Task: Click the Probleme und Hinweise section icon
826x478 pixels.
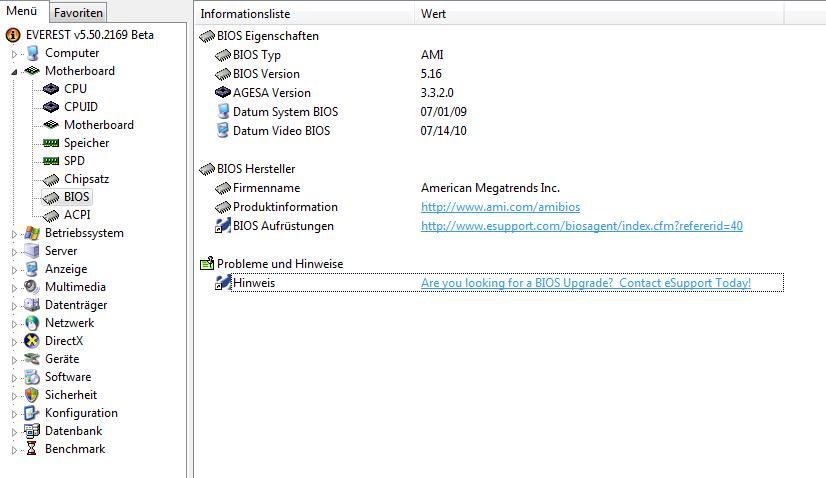Action: click(207, 264)
